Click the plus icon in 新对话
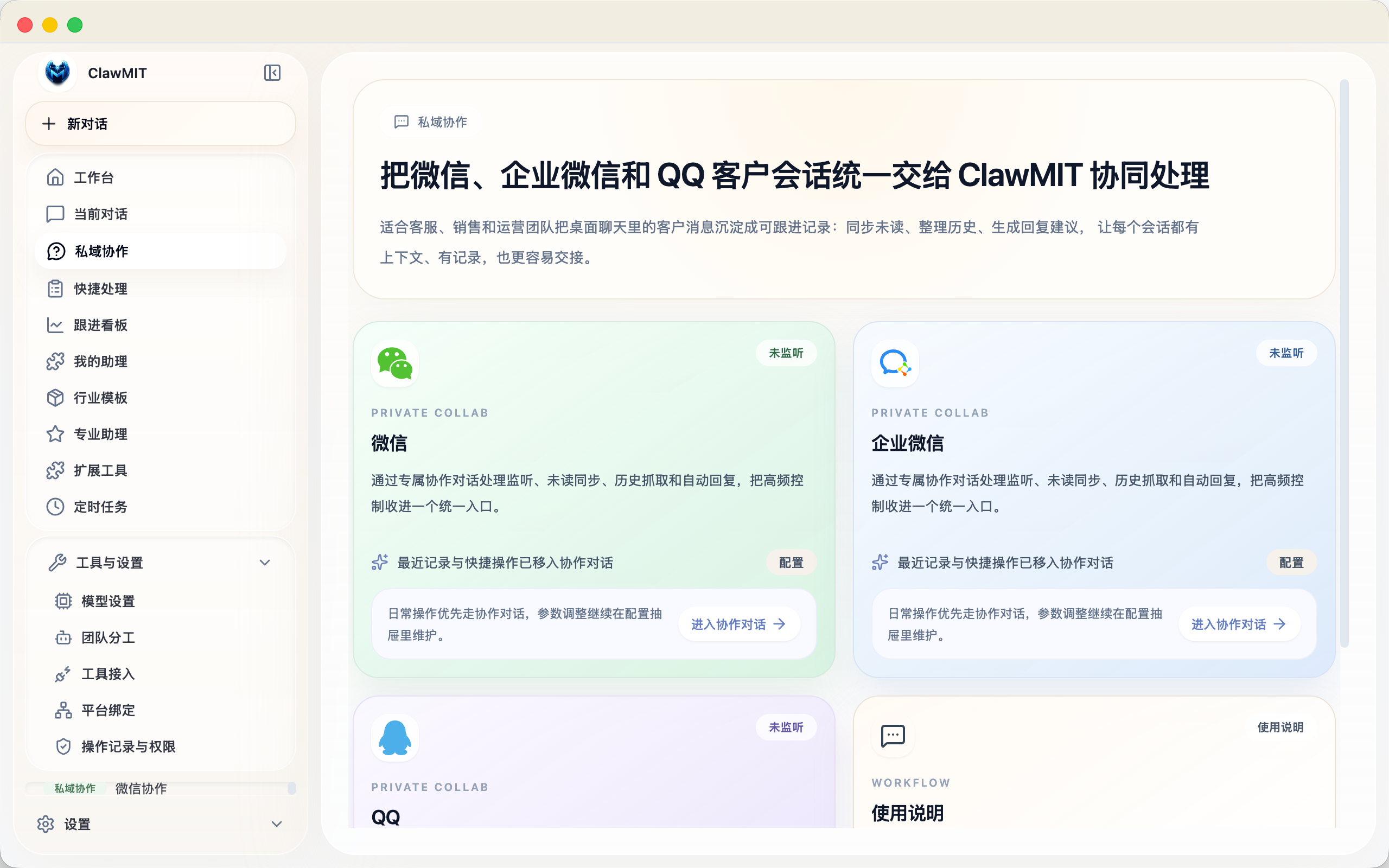Image resolution: width=1389 pixels, height=868 pixels. (x=49, y=124)
